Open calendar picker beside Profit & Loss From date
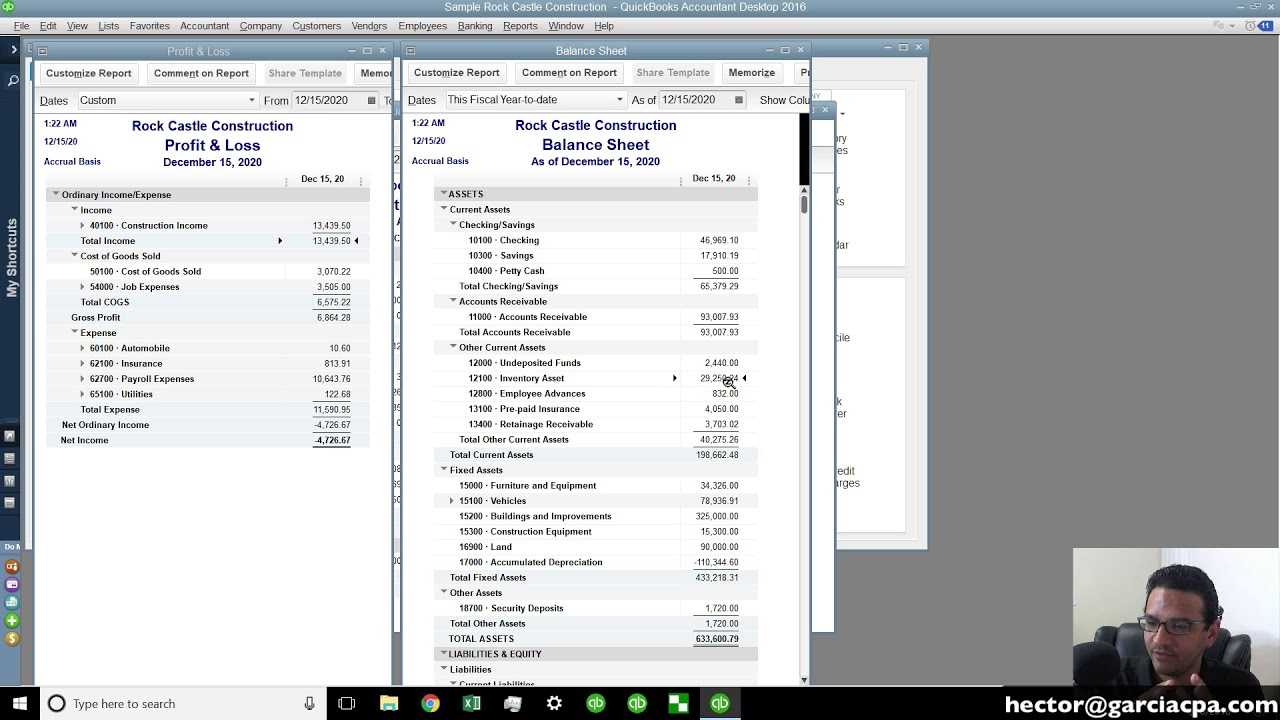Viewport: 1280px width, 720px height. pyautogui.click(x=371, y=101)
